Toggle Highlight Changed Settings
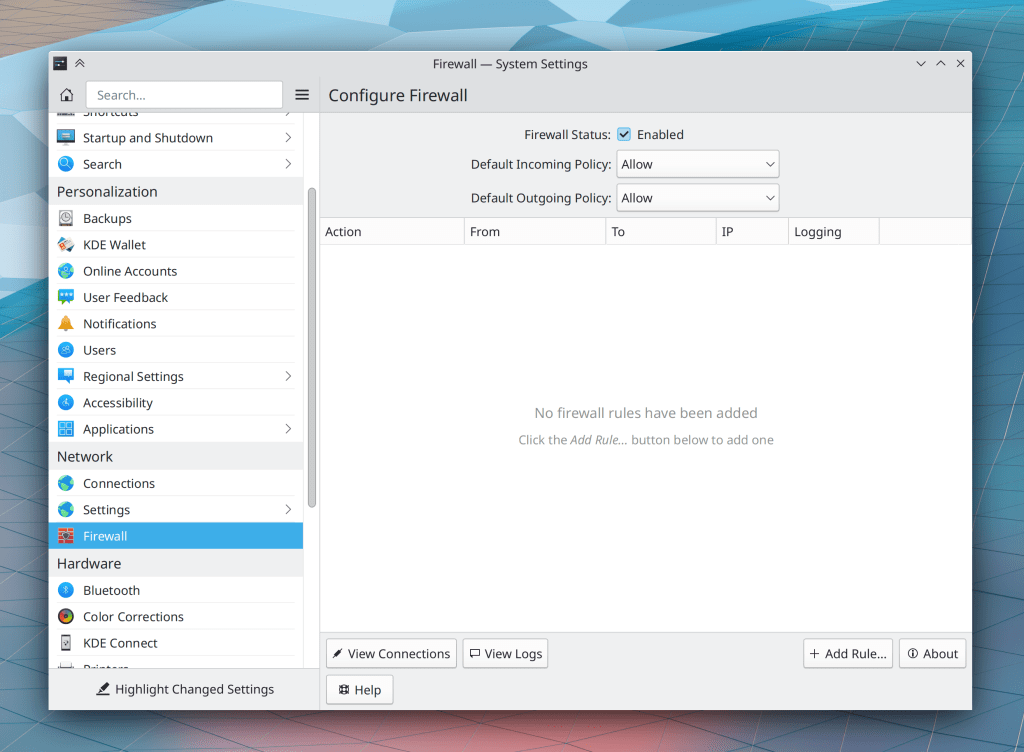The height and width of the screenshot is (752, 1024). pyautogui.click(x=184, y=689)
